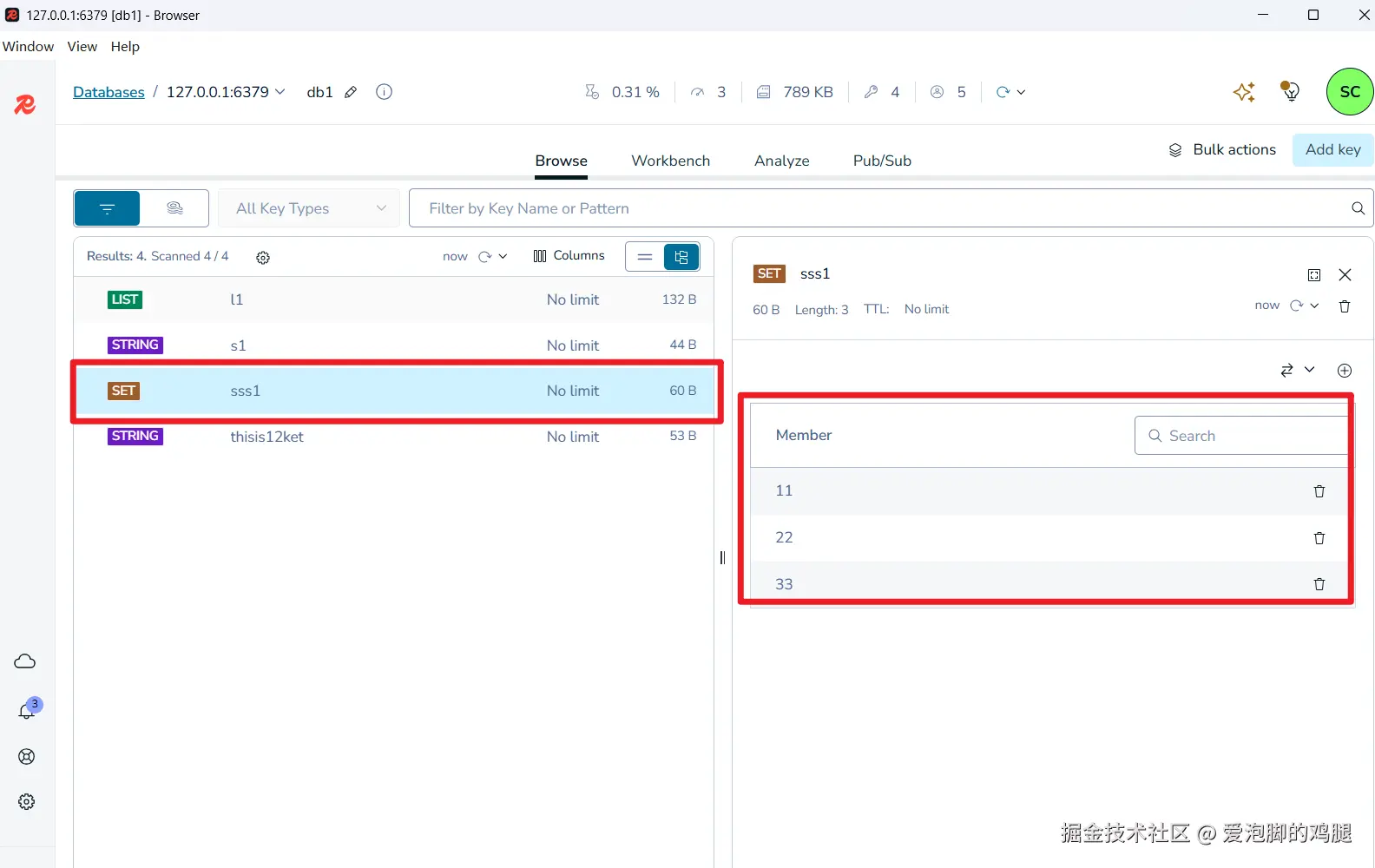This screenshot has width=1375, height=868.
Task: Delete member 22 from set
Action: tap(1319, 538)
